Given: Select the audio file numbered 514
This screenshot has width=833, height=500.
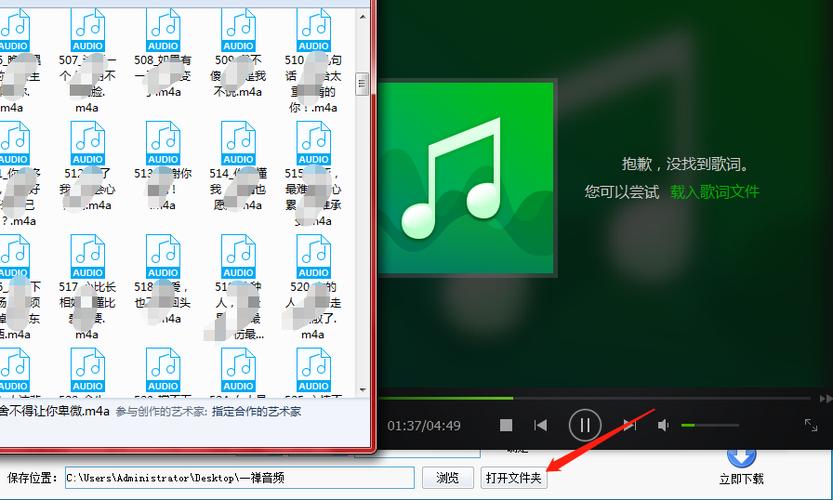Looking at the screenshot, I should pyautogui.click(x=239, y=167).
